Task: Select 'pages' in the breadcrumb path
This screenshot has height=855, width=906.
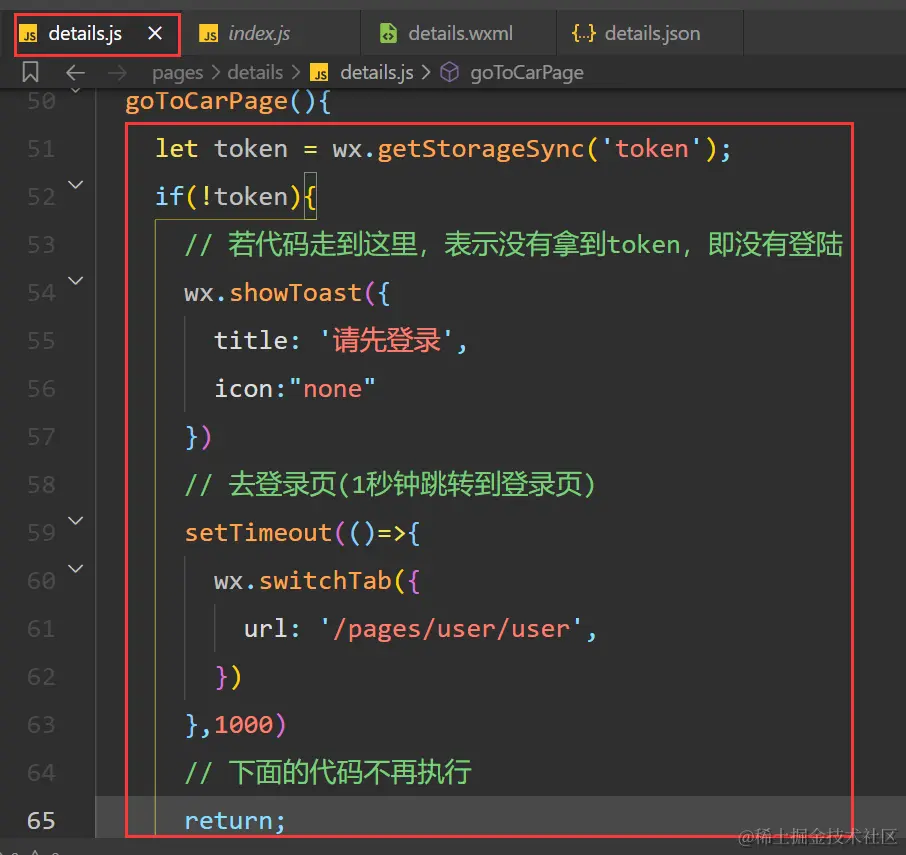Action: click(177, 73)
